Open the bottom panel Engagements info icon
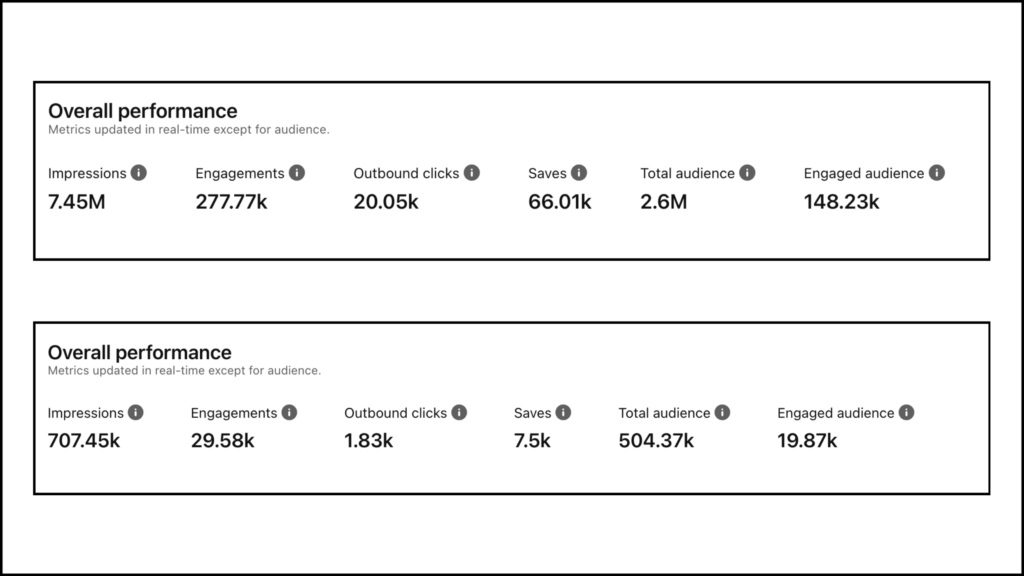The width and height of the screenshot is (1024, 576). click(289, 412)
